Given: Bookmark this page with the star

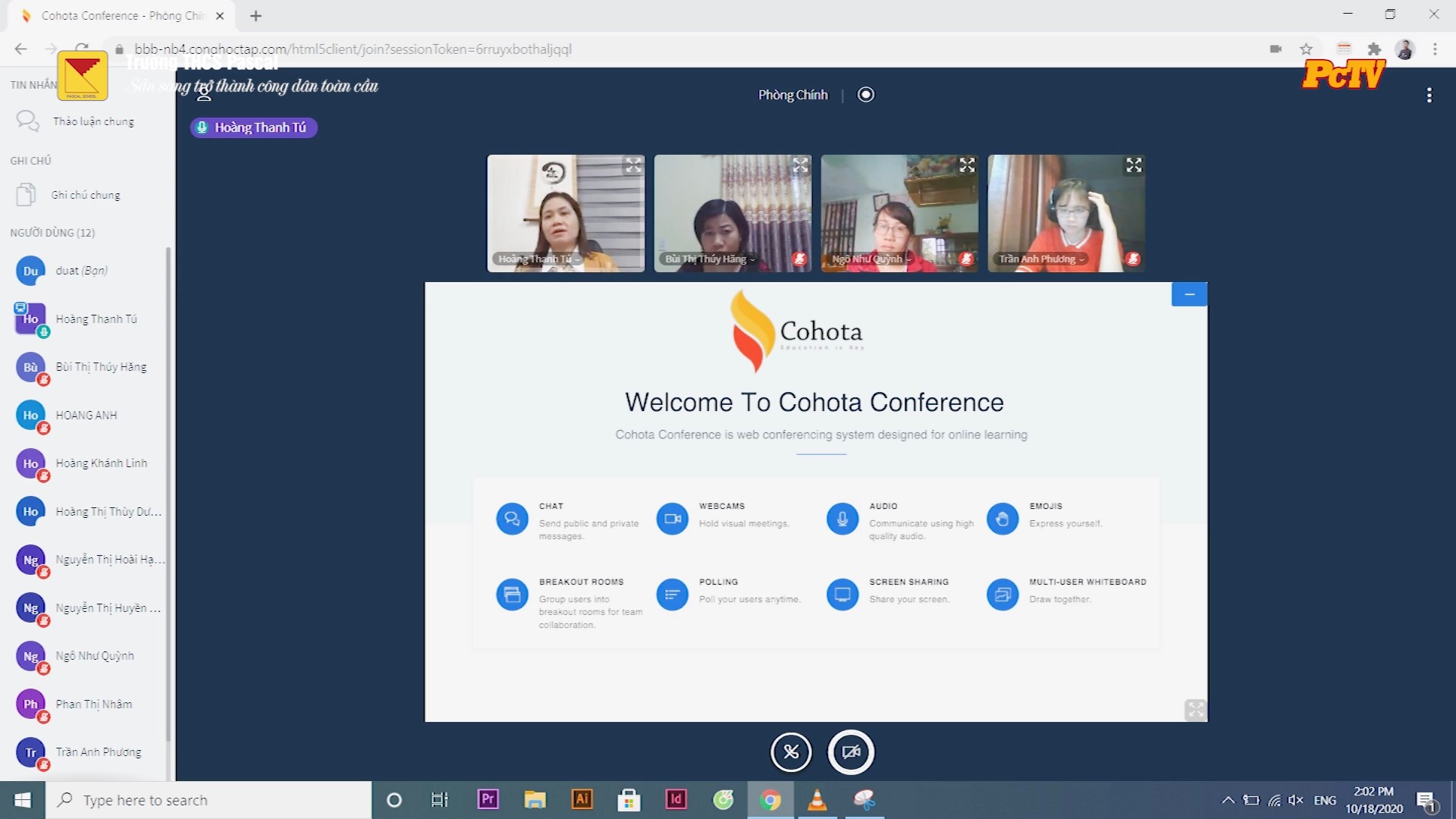Looking at the screenshot, I should 1306,49.
